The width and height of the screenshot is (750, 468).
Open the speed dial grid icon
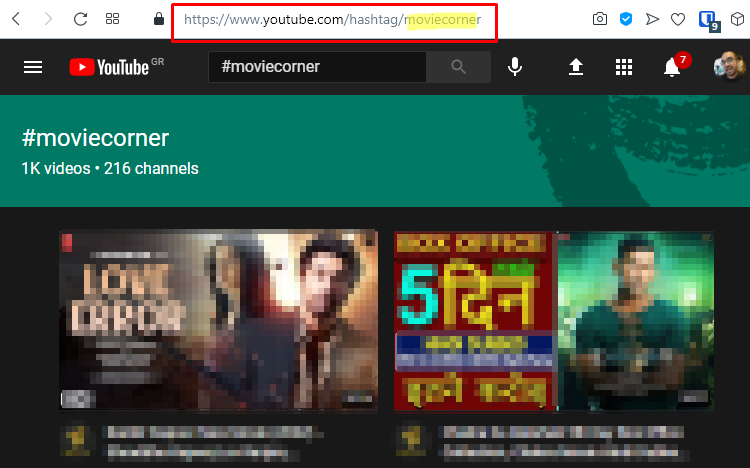112,19
